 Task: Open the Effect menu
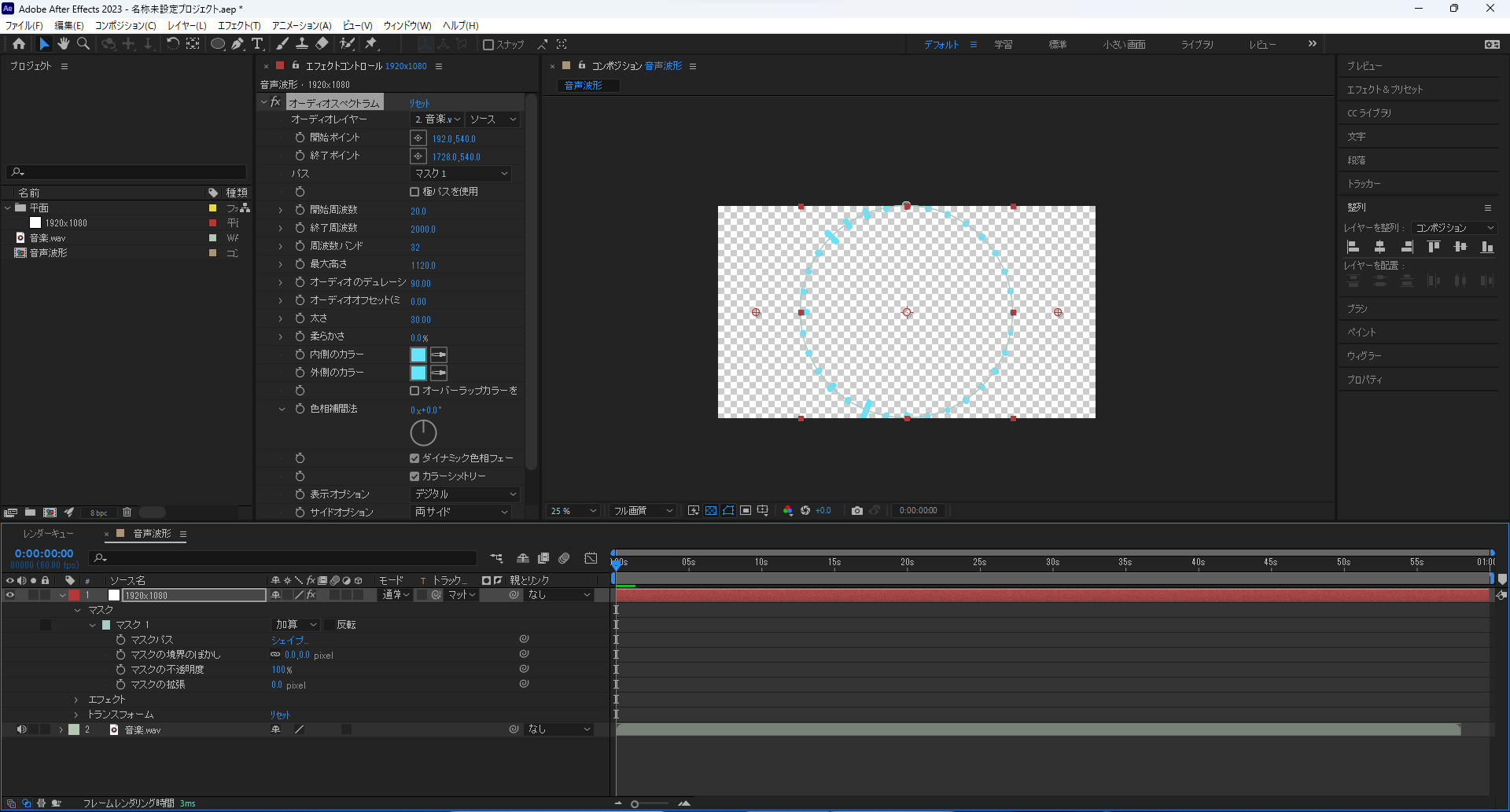point(238,25)
